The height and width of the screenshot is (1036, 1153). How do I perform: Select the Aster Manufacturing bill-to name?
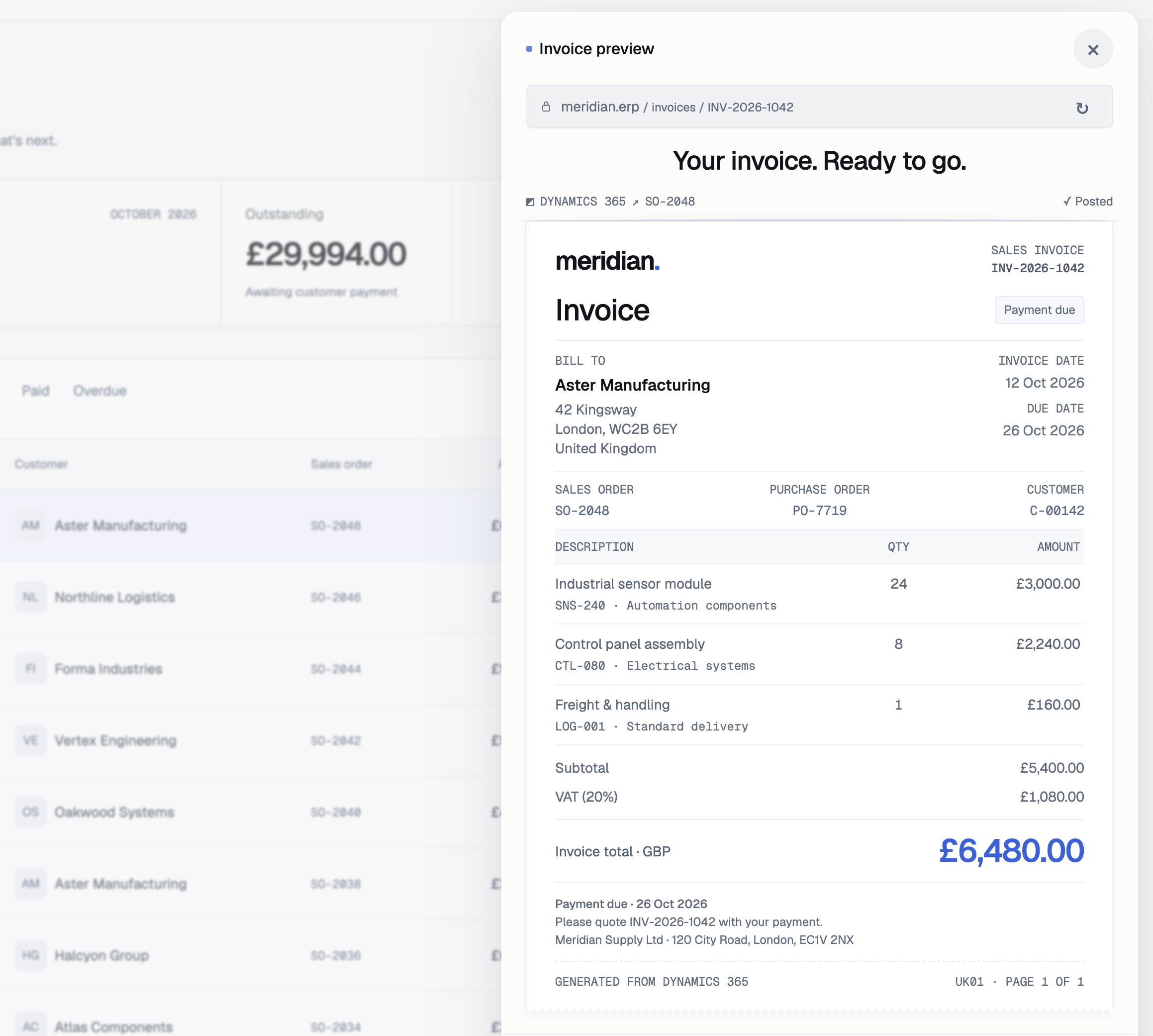point(632,385)
